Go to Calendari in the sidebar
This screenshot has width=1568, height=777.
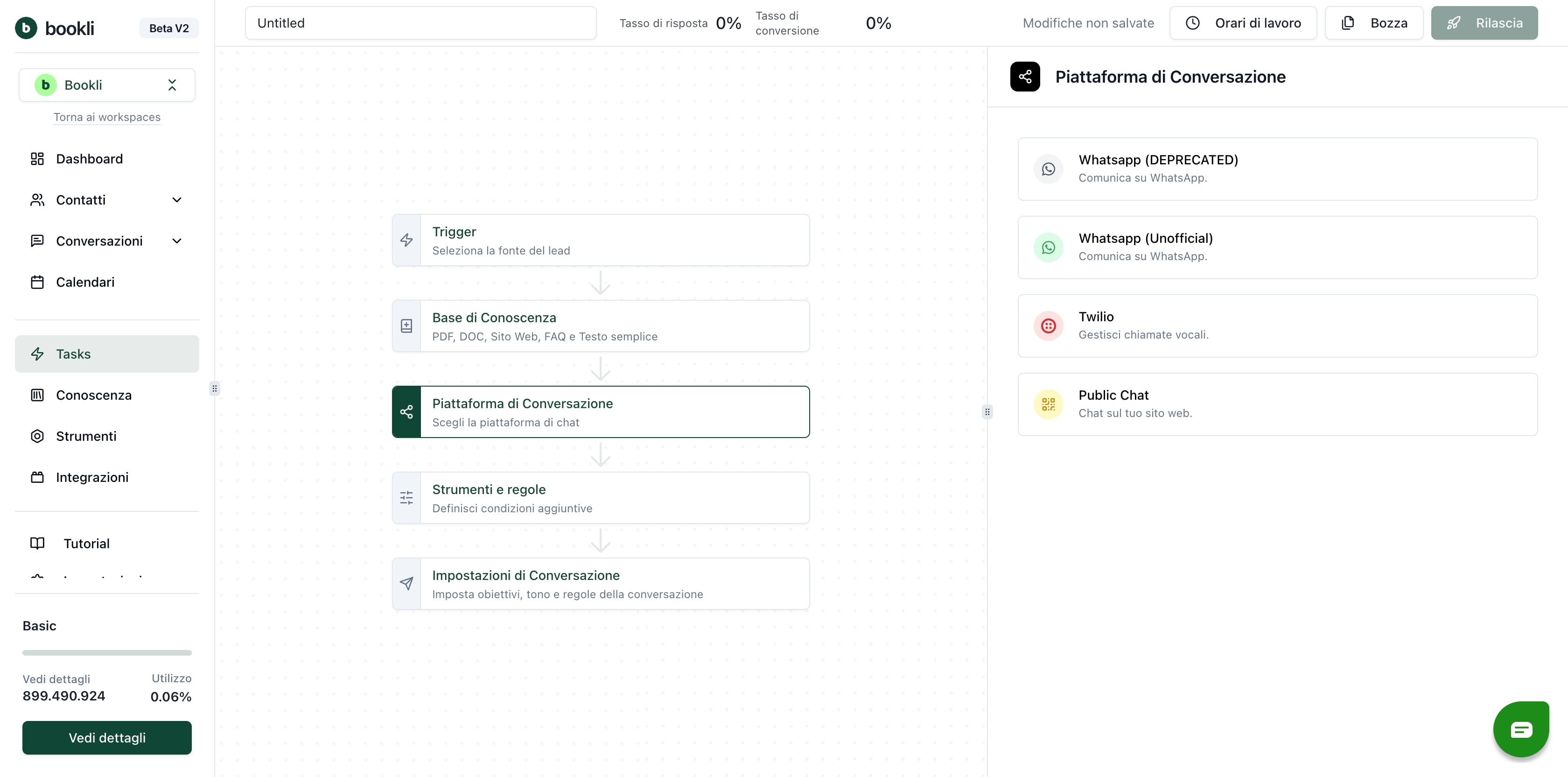tap(84, 282)
